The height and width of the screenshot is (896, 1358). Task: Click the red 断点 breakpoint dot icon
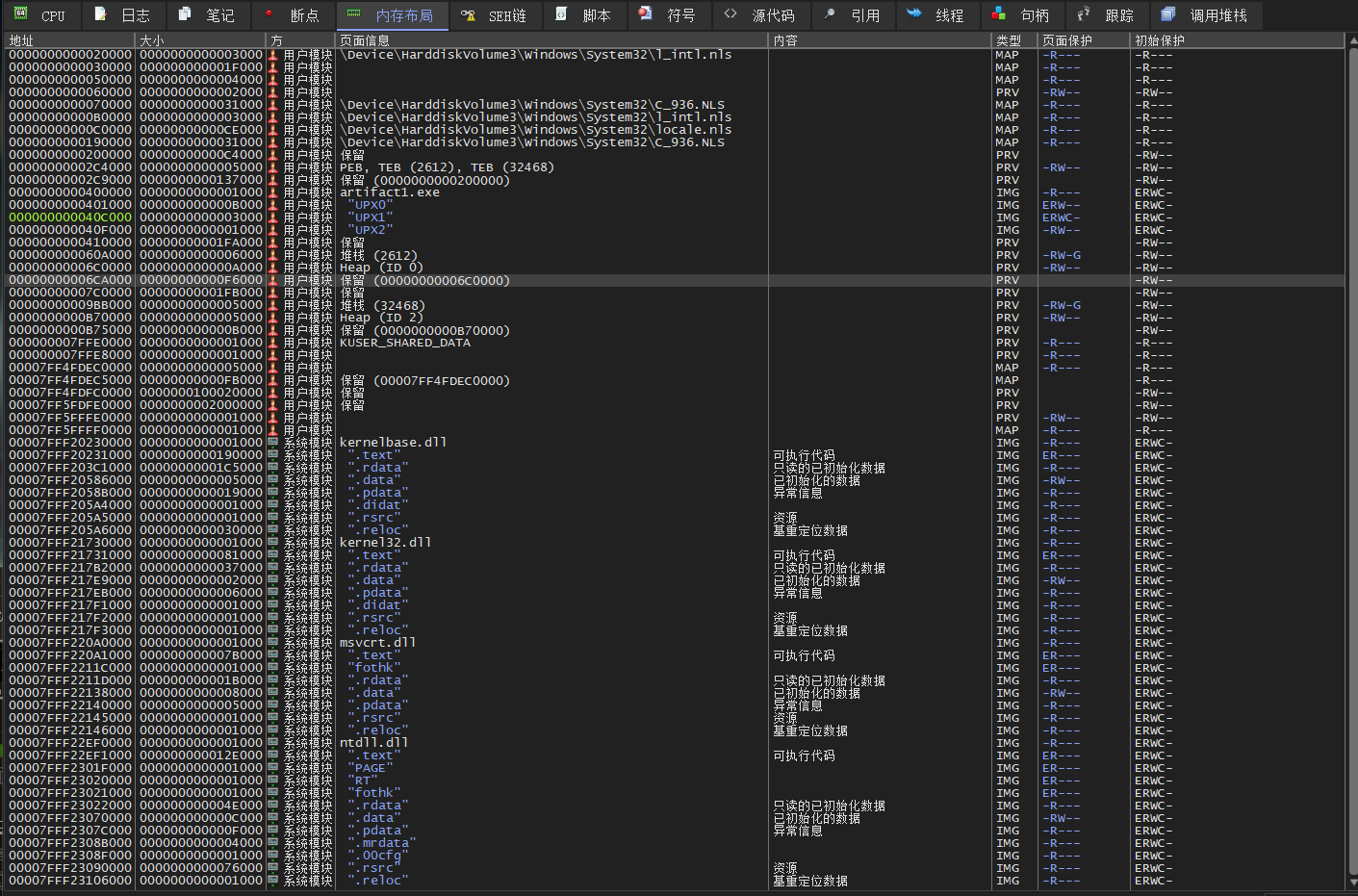point(269,14)
